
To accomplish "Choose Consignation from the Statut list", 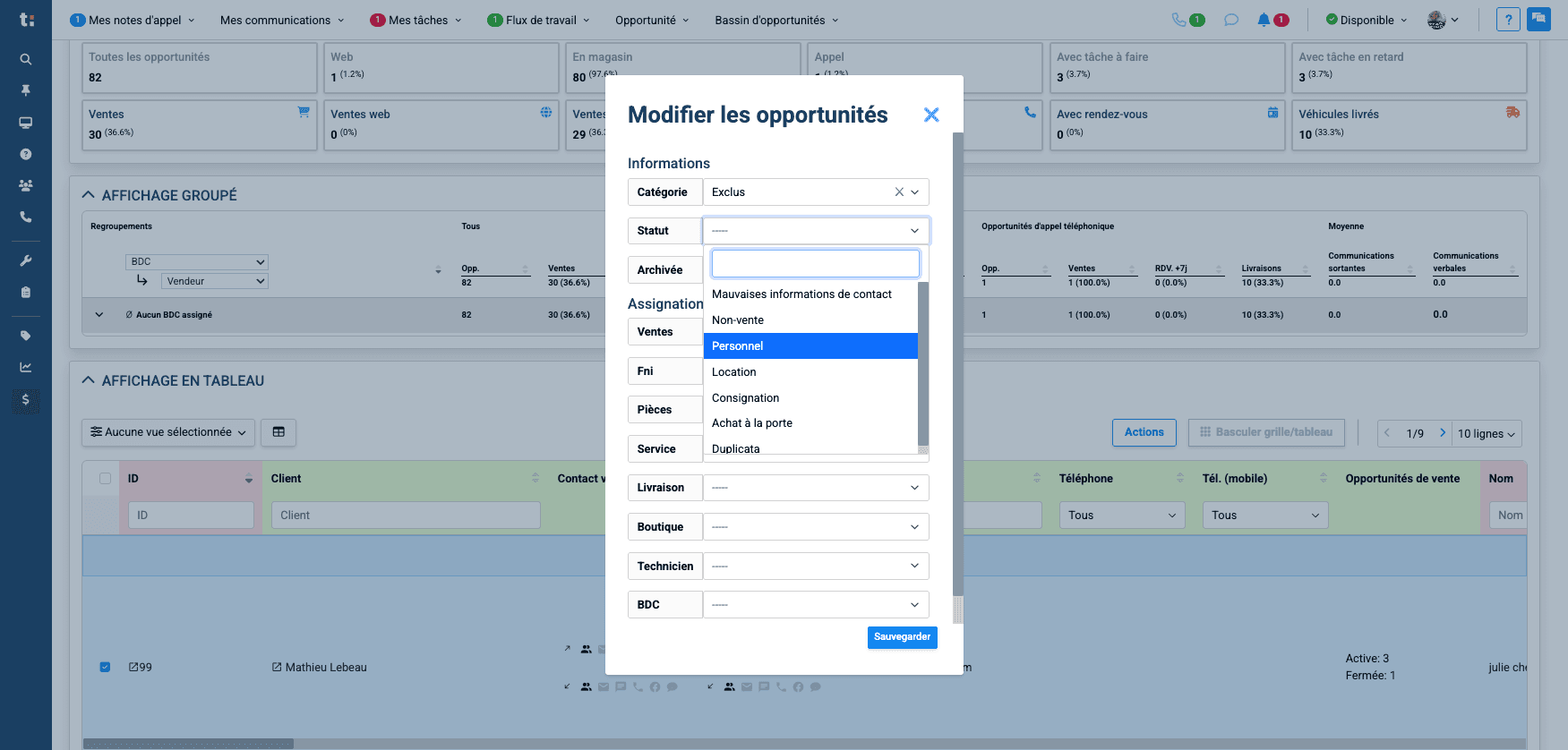I will tap(810, 398).
